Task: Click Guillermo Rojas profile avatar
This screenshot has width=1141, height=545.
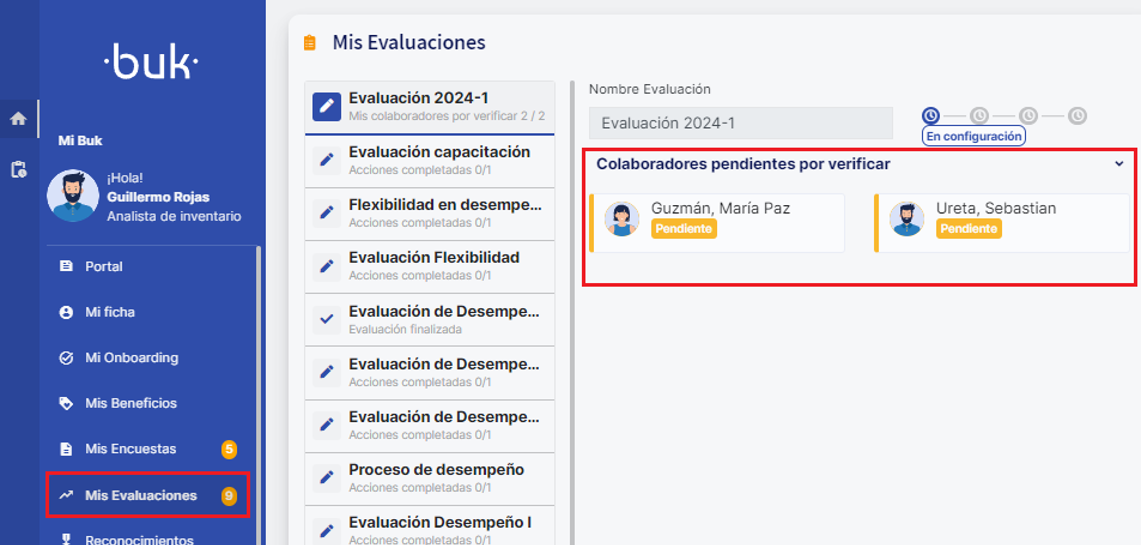Action: click(72, 195)
